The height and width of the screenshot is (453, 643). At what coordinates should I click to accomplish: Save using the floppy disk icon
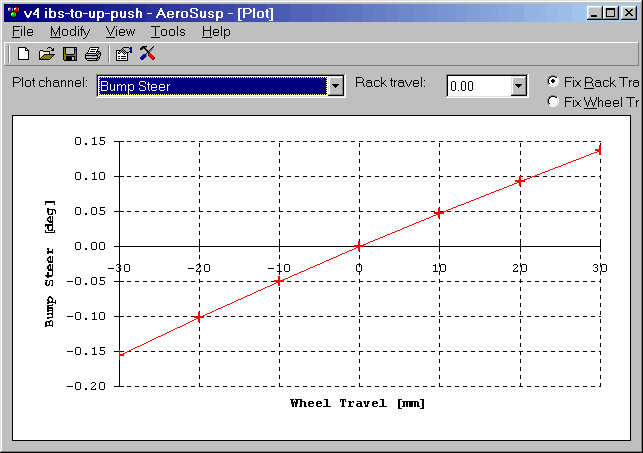tap(70, 54)
